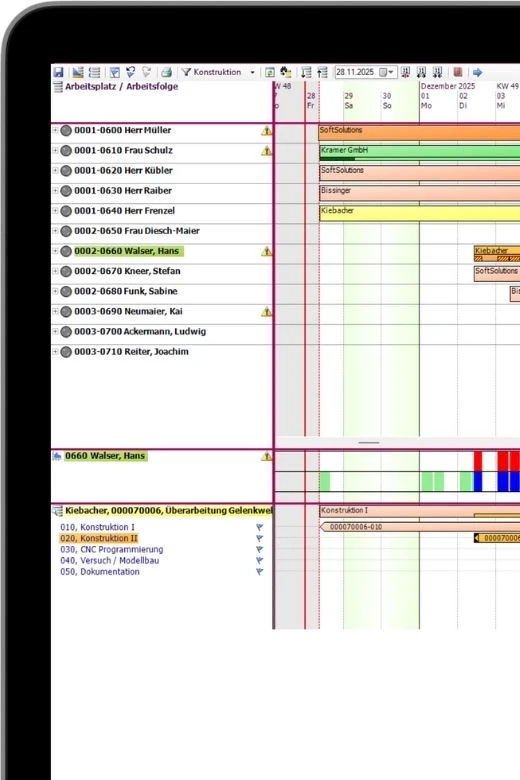Expand row 0002-0660 Walser, Hans

[55, 251]
